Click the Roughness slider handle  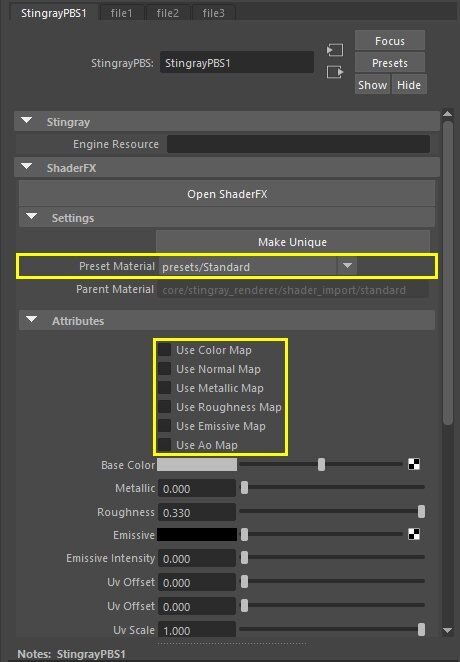[421, 511]
